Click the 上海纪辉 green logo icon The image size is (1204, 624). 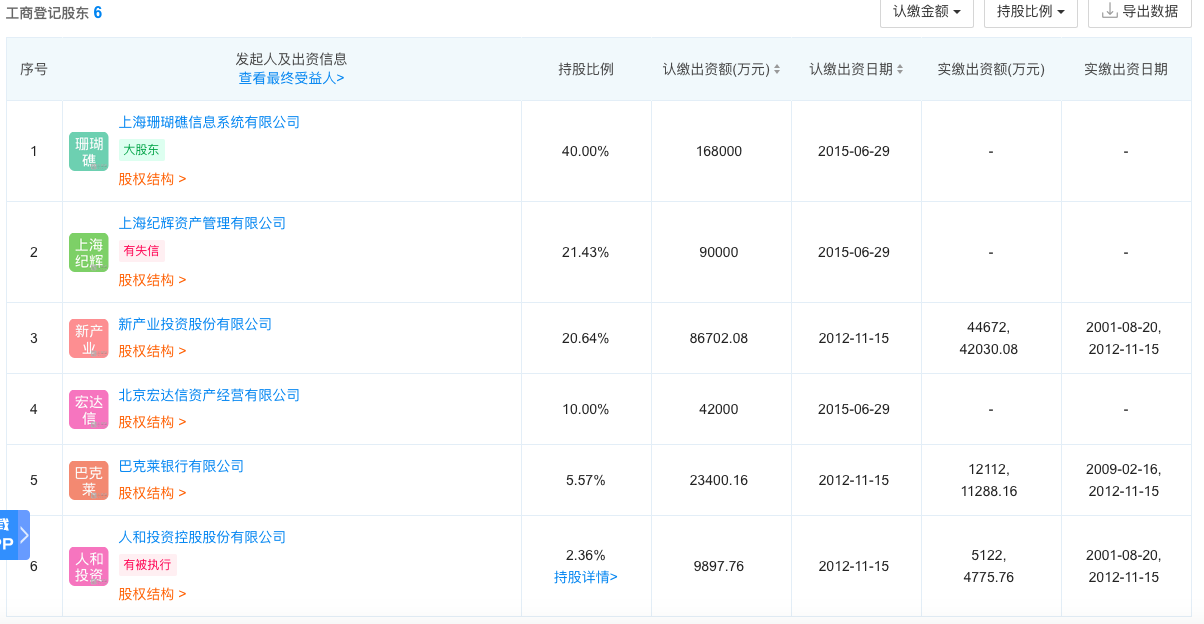(88, 252)
